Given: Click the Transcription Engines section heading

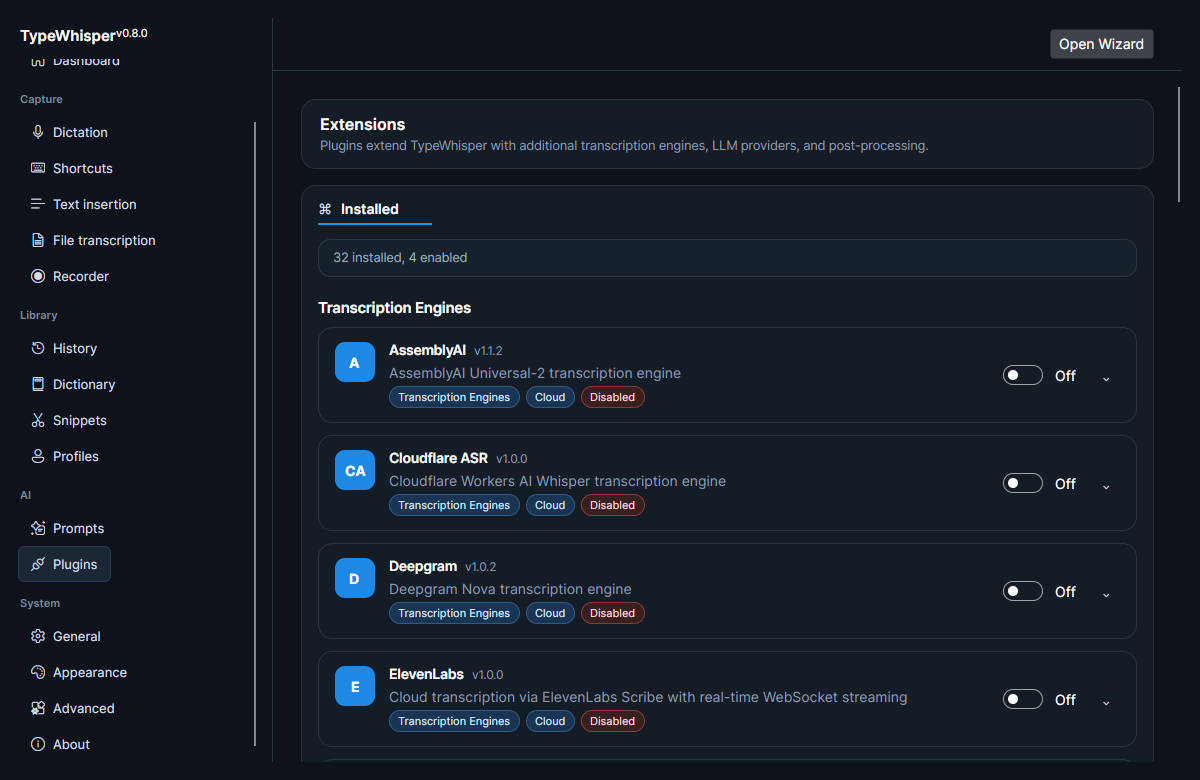Looking at the screenshot, I should [x=394, y=308].
